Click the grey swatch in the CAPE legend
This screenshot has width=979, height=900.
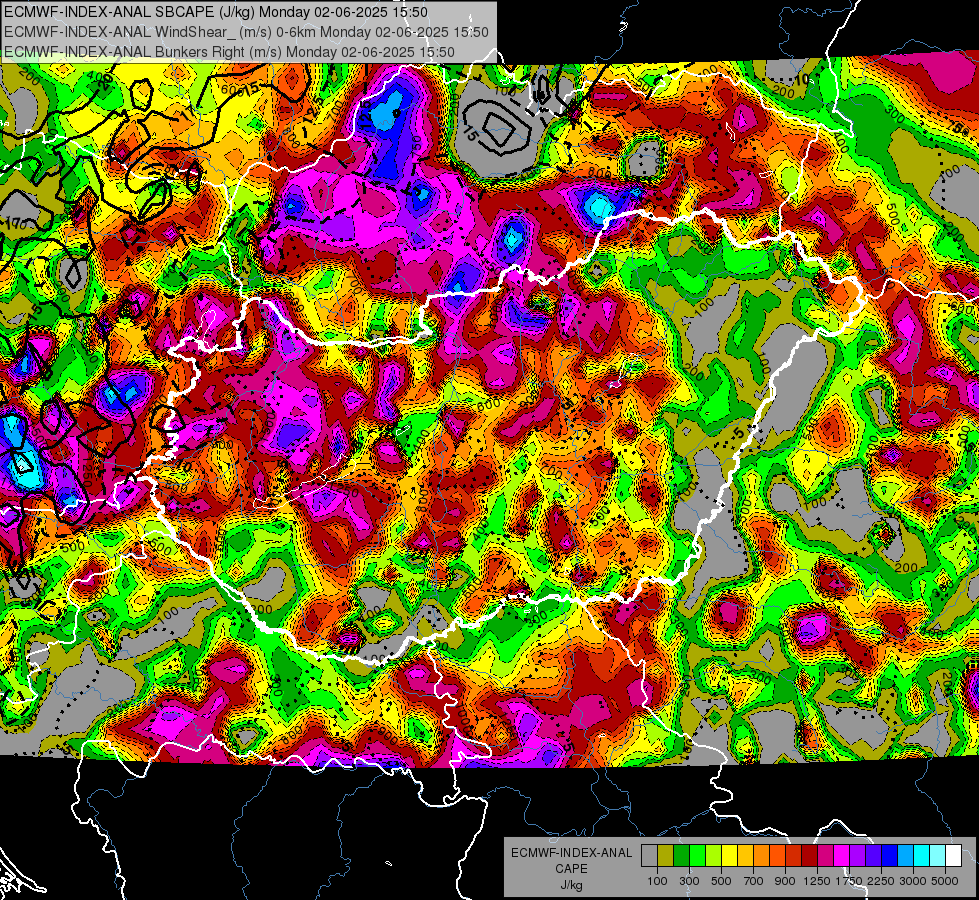649,855
